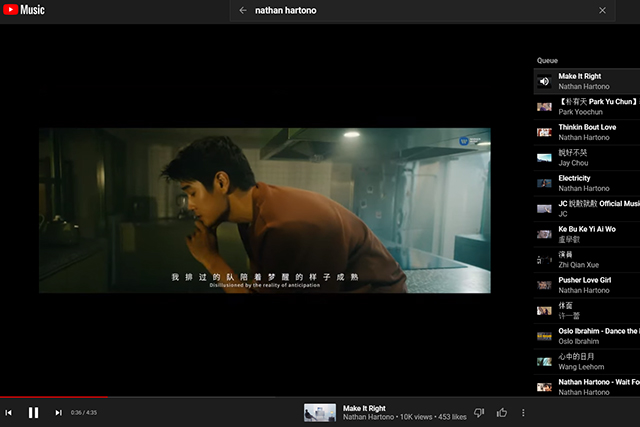The width and height of the screenshot is (640, 427).
Task: Click the Queue heading
Action: coord(547,60)
